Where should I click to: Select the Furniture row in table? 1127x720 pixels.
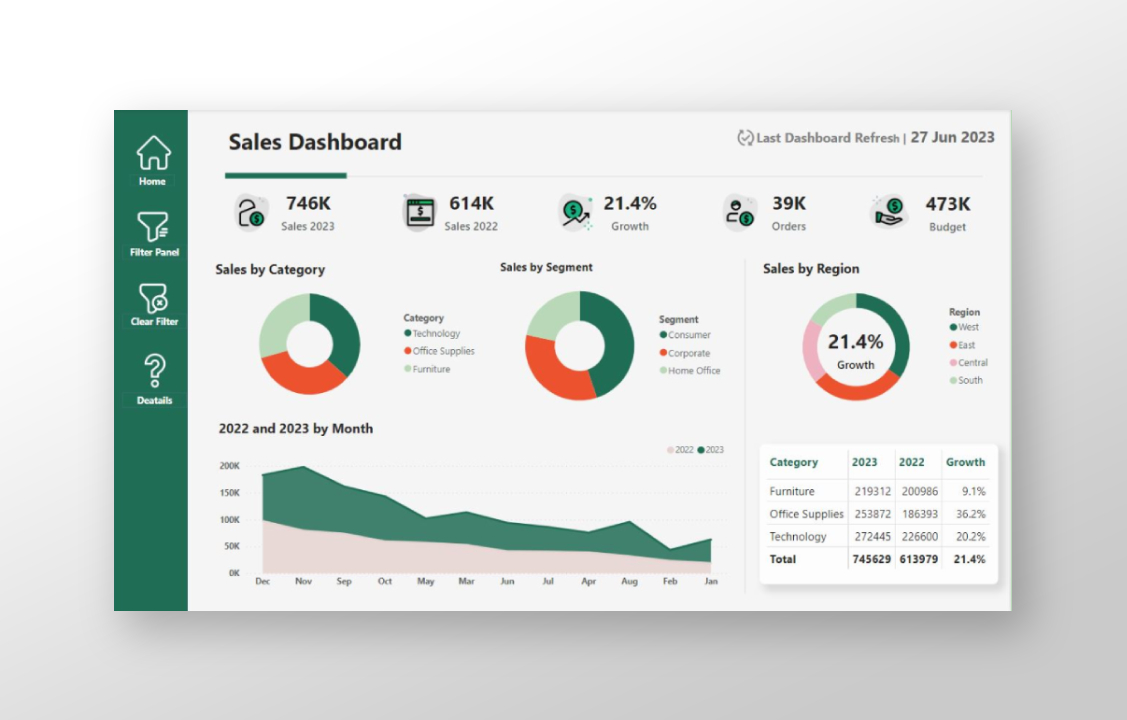point(791,491)
